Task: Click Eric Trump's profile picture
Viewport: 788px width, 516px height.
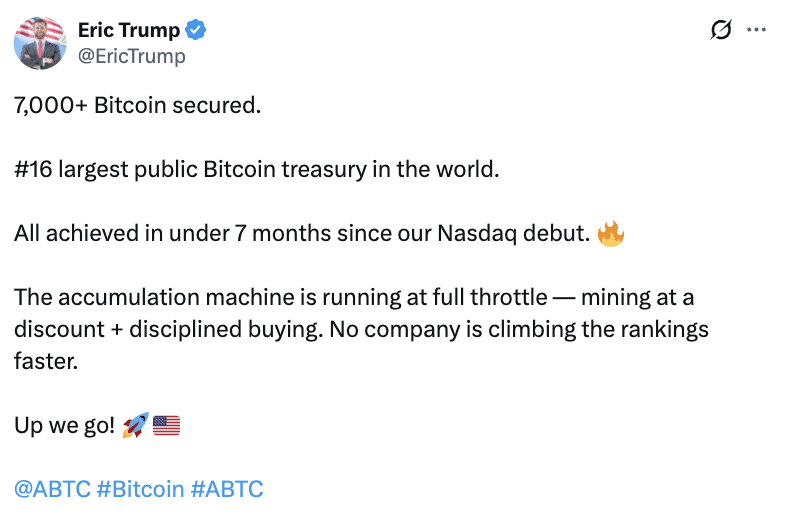Action: point(40,43)
